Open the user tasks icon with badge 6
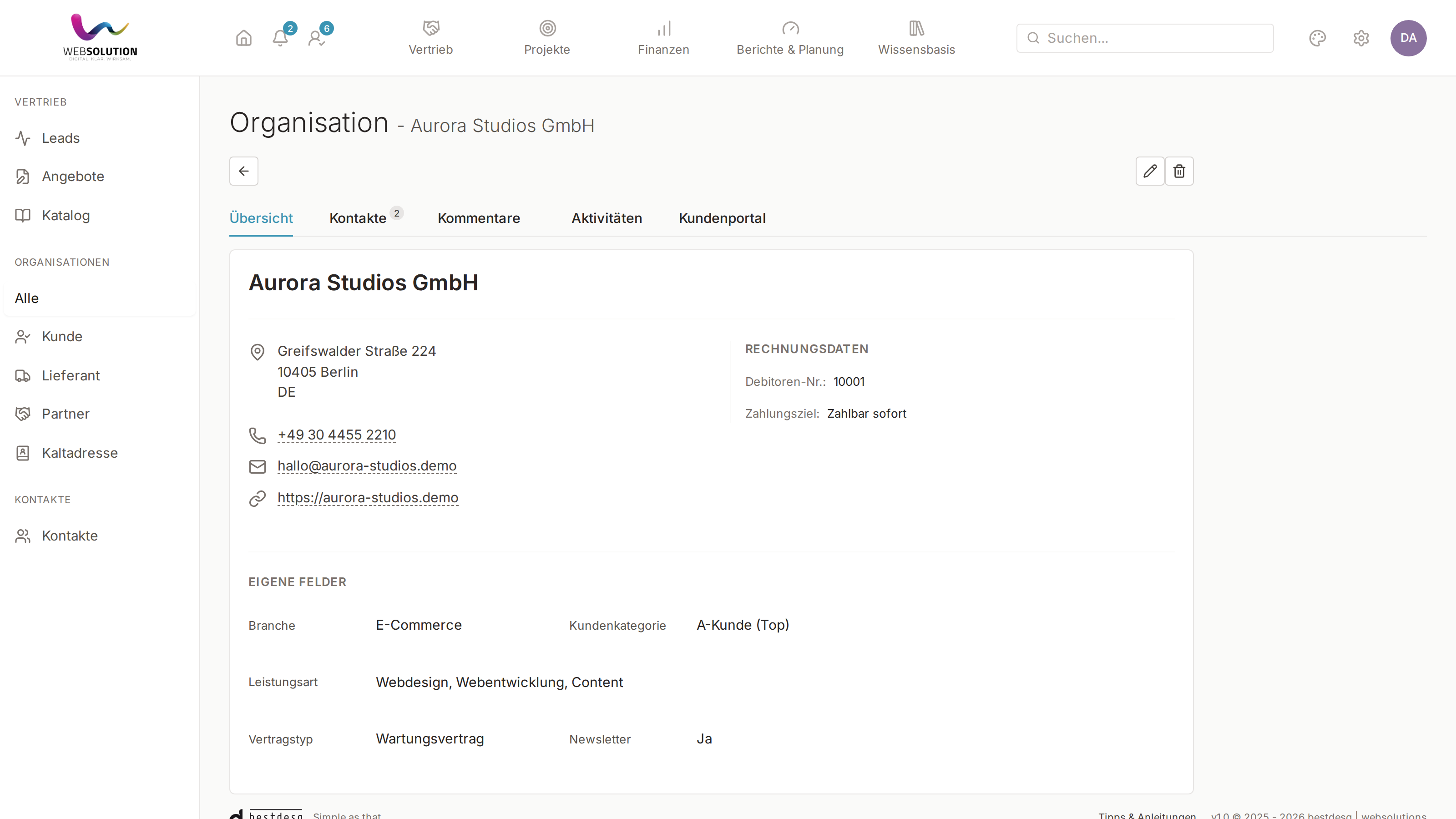This screenshot has height=819, width=1456. click(x=317, y=38)
